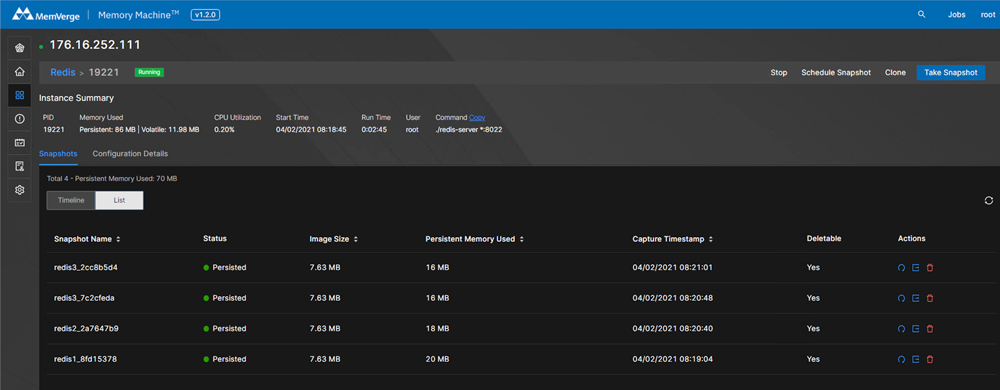Click the green Running status badge

[149, 73]
